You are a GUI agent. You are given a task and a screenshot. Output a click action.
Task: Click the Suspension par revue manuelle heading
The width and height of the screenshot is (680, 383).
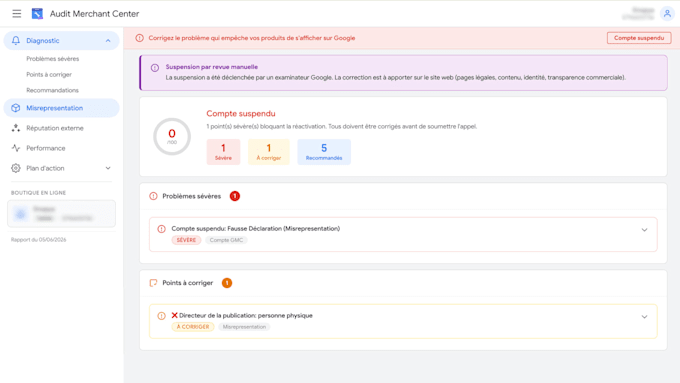pyautogui.click(x=212, y=67)
